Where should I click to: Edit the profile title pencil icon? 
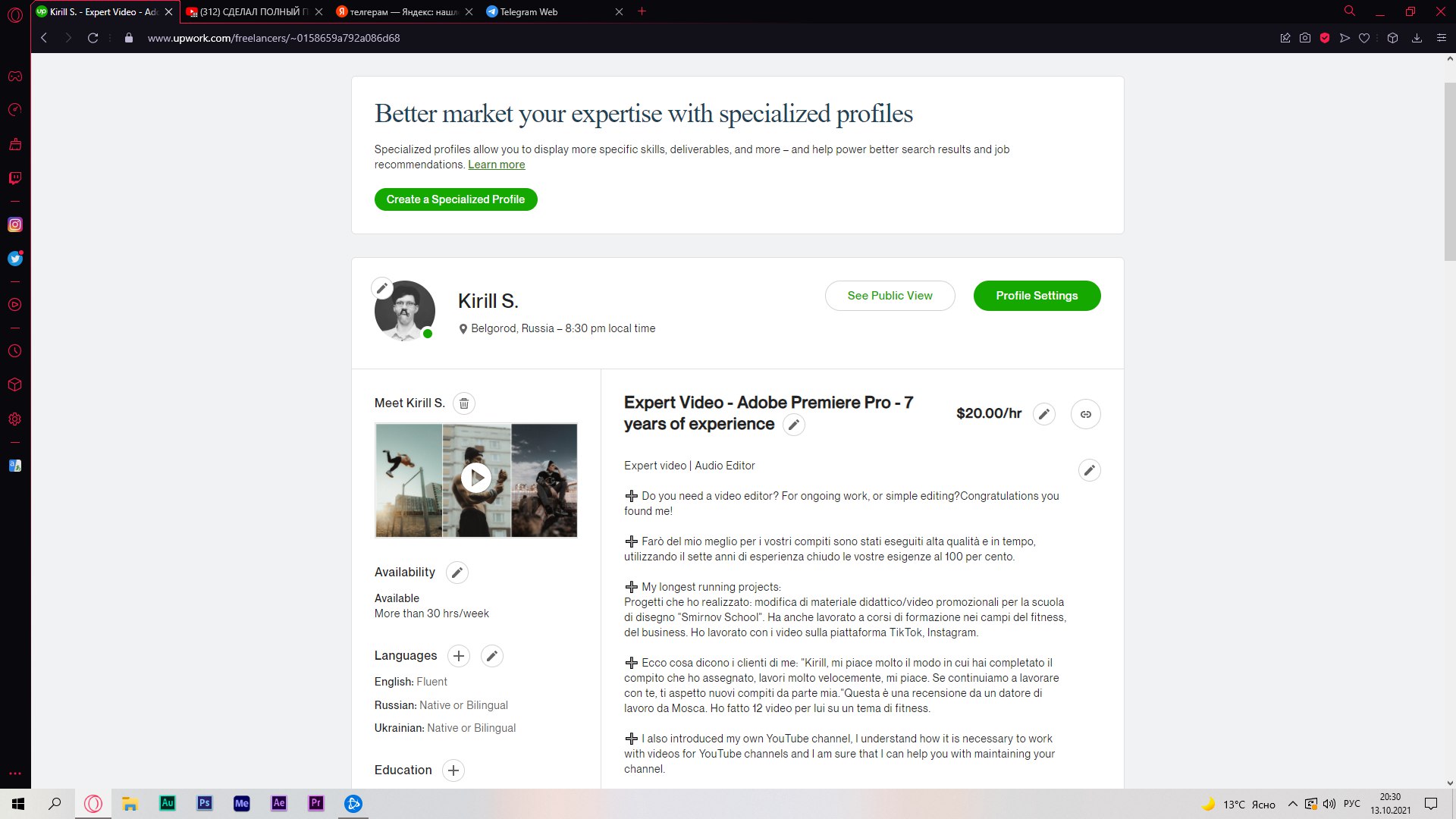click(794, 425)
